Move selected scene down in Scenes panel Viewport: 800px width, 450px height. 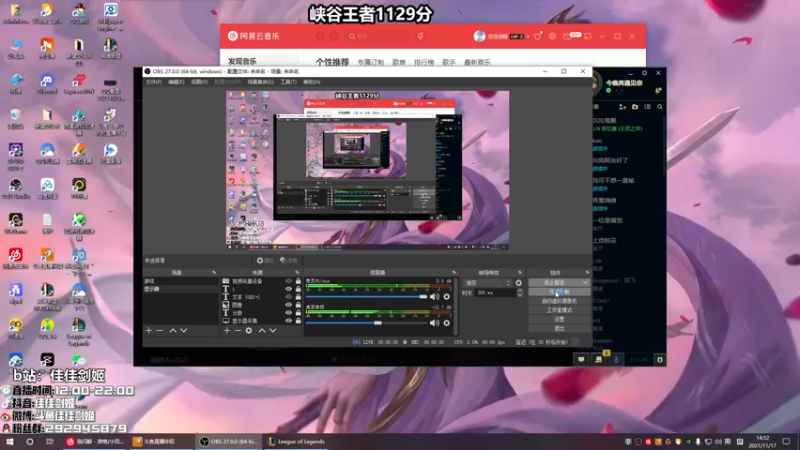[184, 331]
